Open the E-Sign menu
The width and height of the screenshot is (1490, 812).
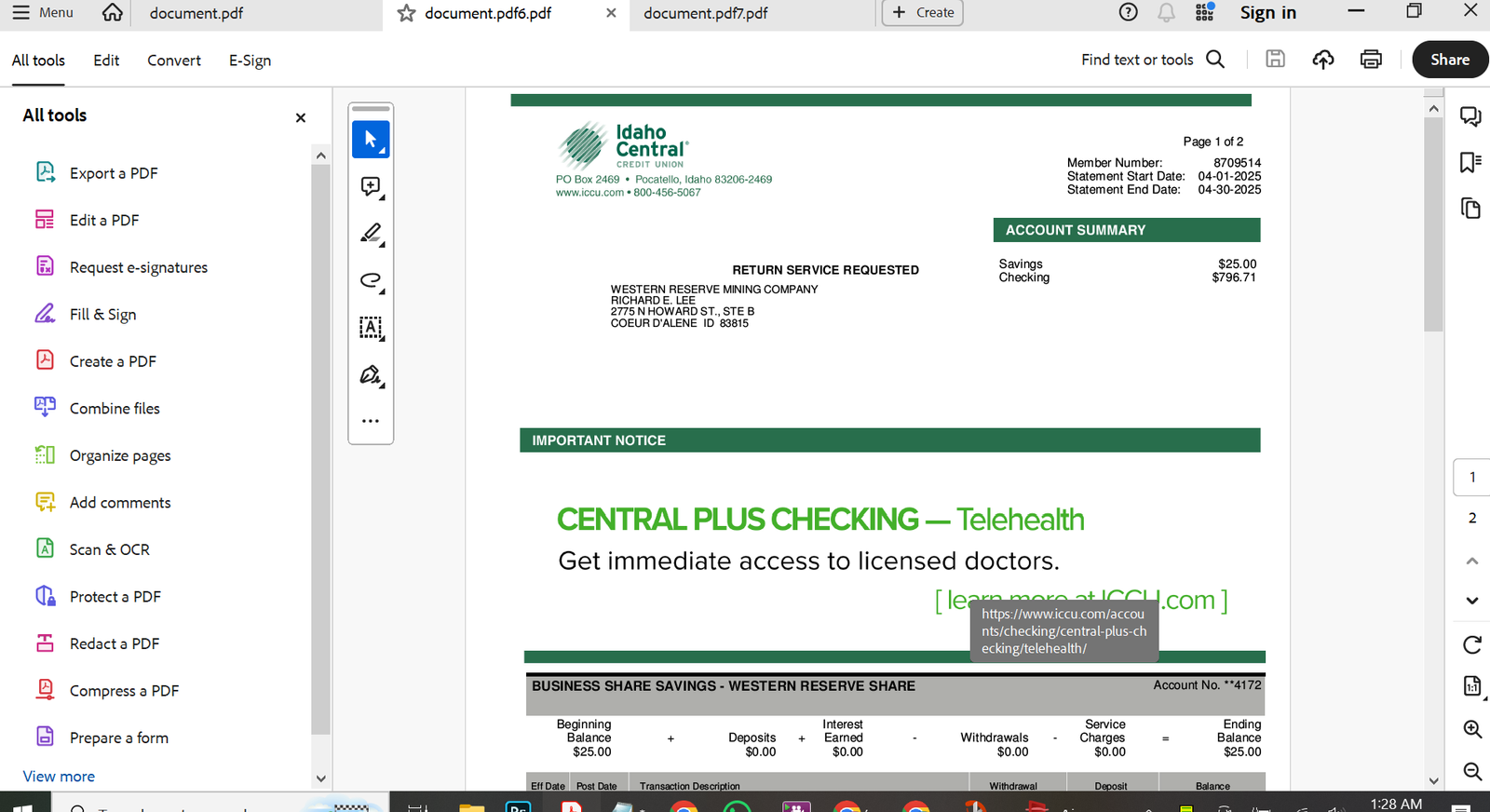pos(250,61)
